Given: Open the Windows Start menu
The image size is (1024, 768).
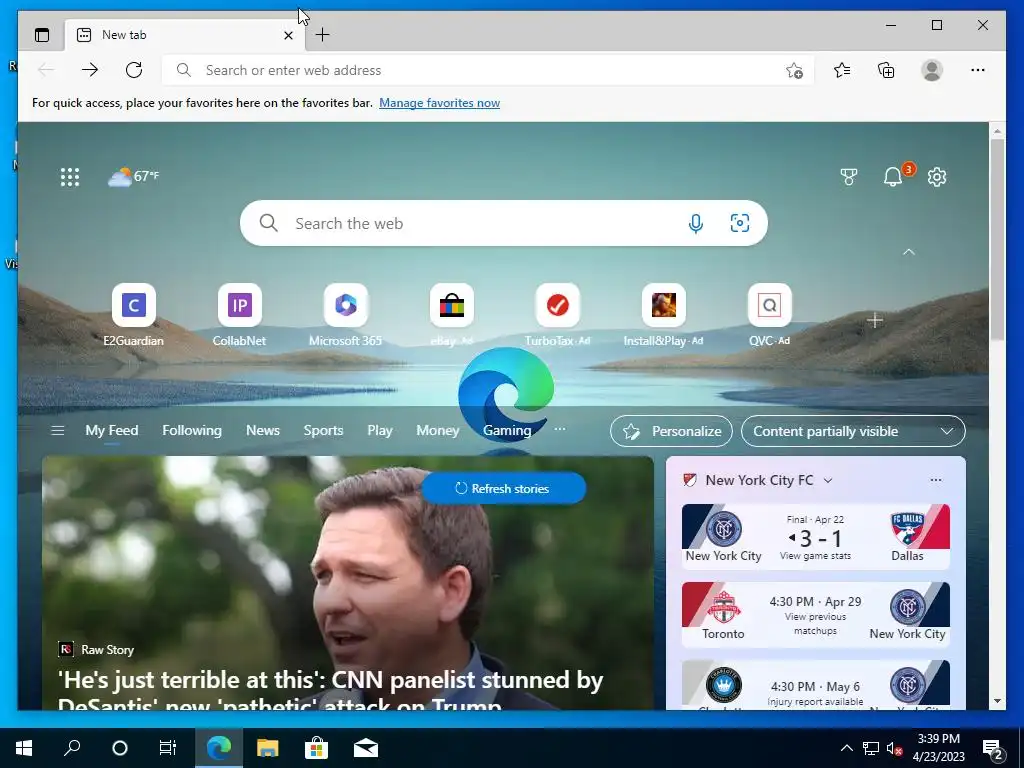Looking at the screenshot, I should point(24,748).
